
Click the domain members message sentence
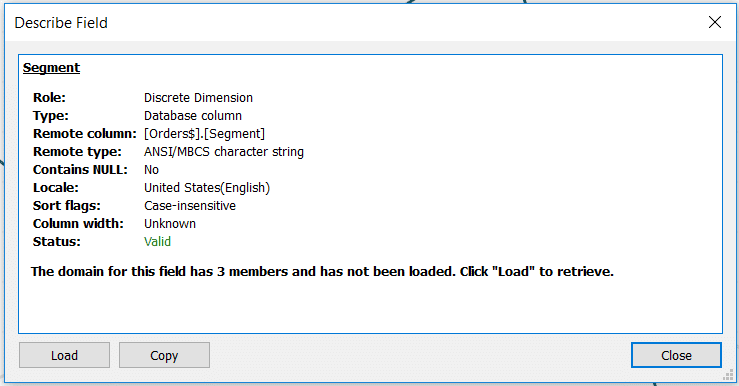click(x=322, y=271)
